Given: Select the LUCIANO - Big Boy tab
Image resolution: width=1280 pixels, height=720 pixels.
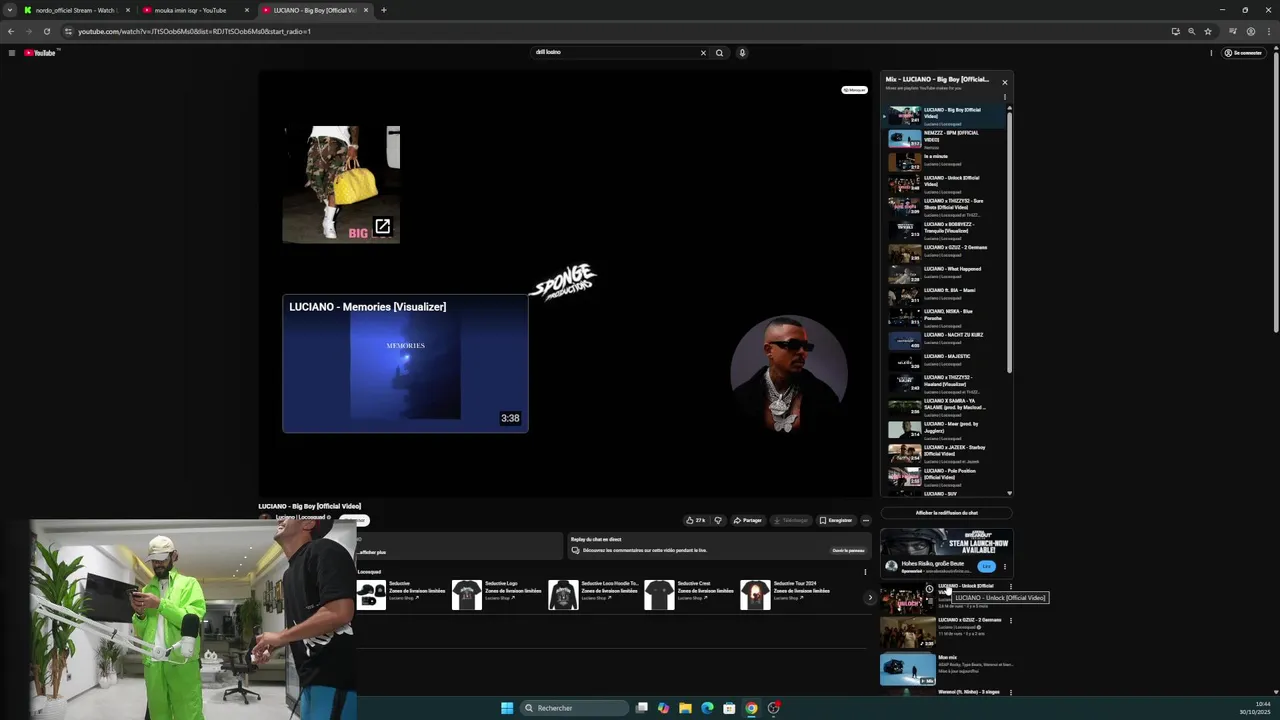Looking at the screenshot, I should click(315, 10).
